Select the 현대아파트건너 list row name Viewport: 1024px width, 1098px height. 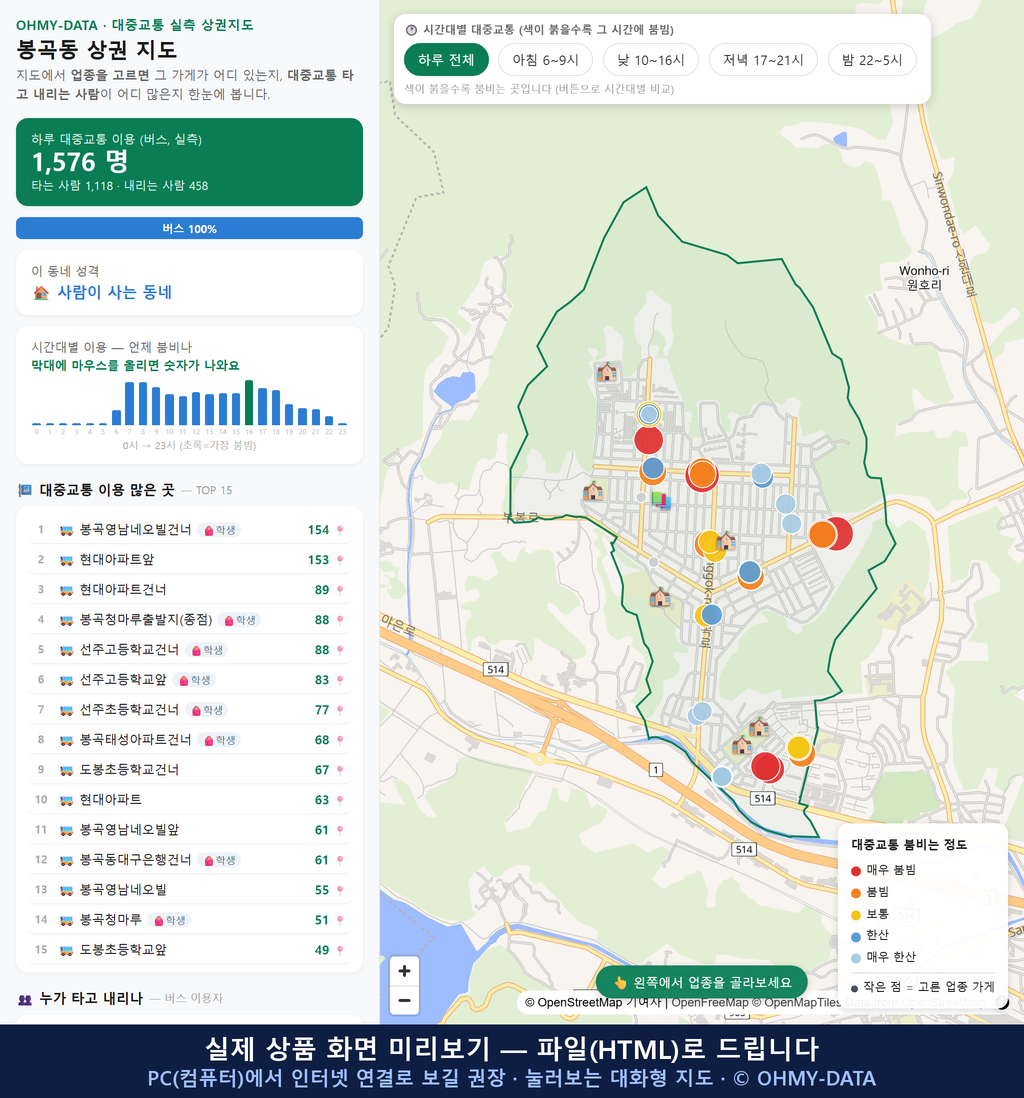click(x=123, y=590)
